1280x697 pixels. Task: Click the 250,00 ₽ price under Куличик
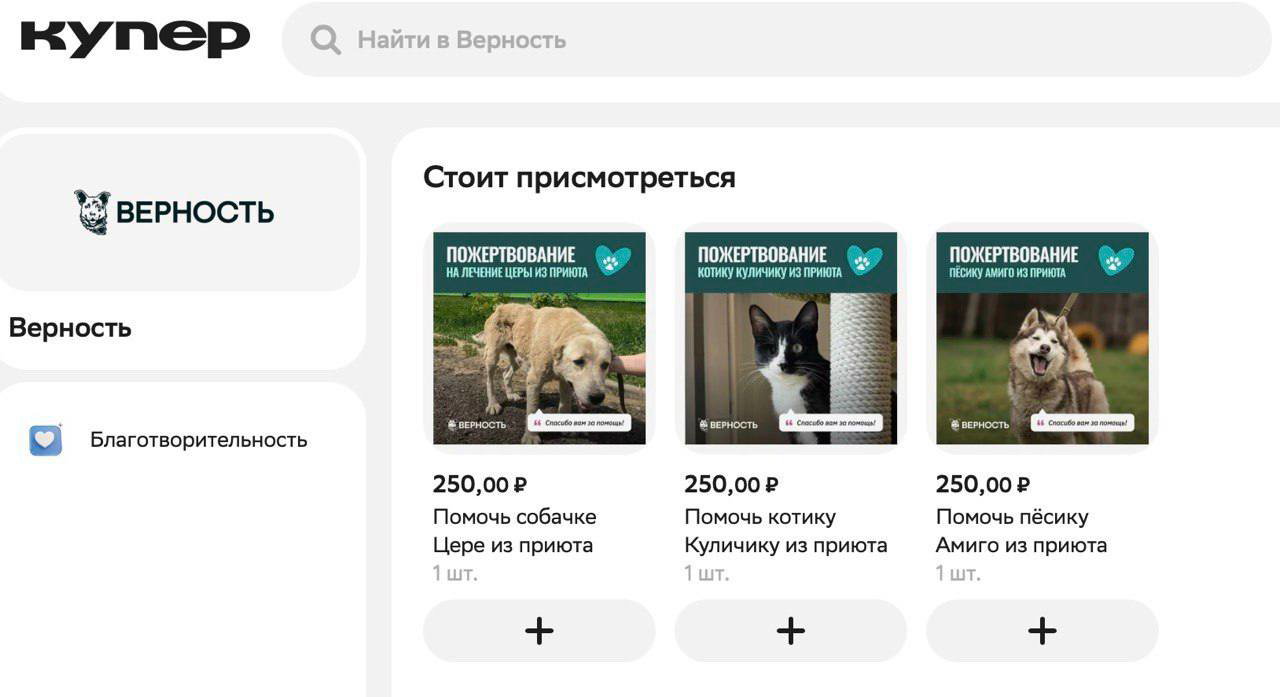click(x=731, y=485)
